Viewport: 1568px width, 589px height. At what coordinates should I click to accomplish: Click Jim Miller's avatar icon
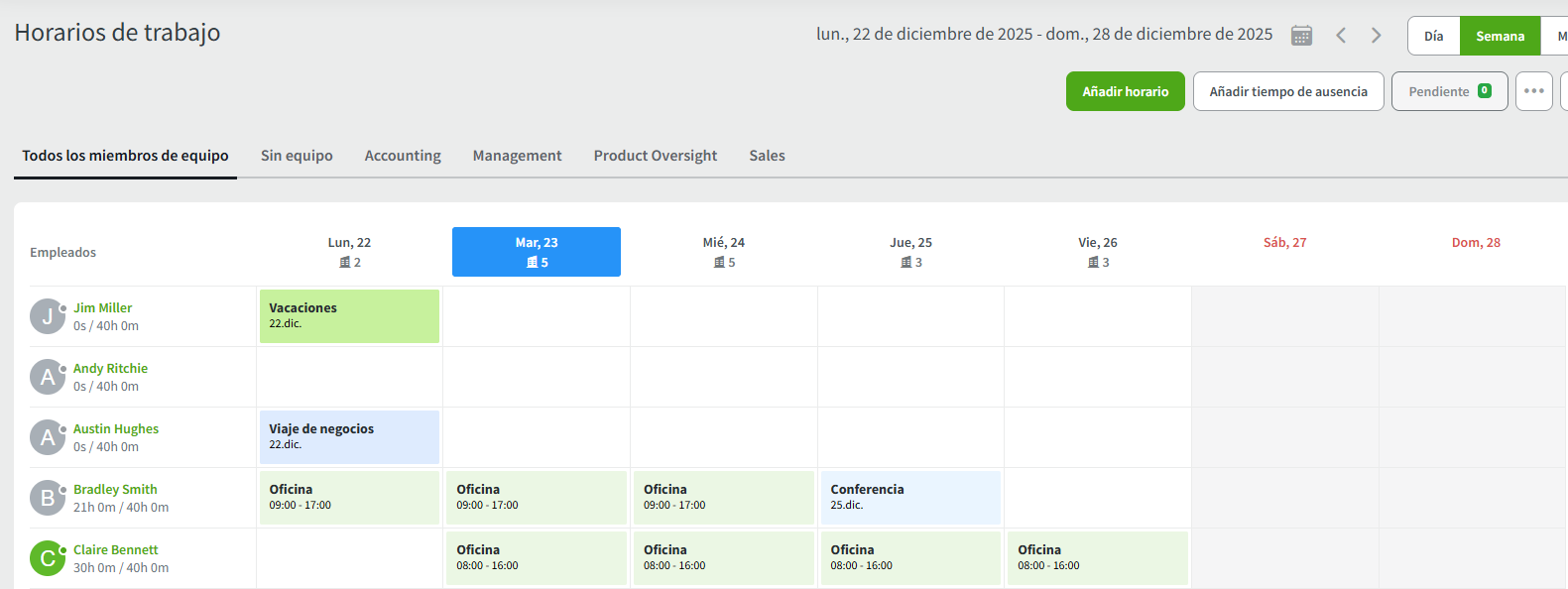tap(47, 317)
